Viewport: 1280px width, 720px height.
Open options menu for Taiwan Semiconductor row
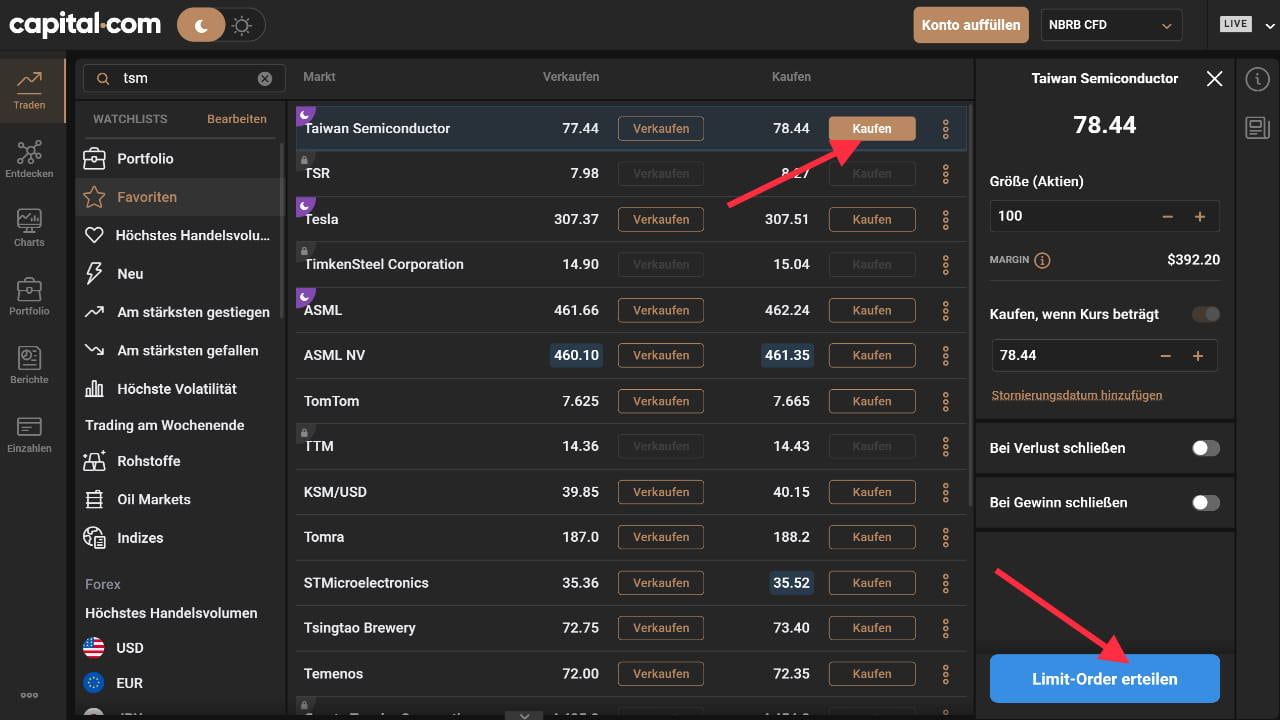coord(946,128)
